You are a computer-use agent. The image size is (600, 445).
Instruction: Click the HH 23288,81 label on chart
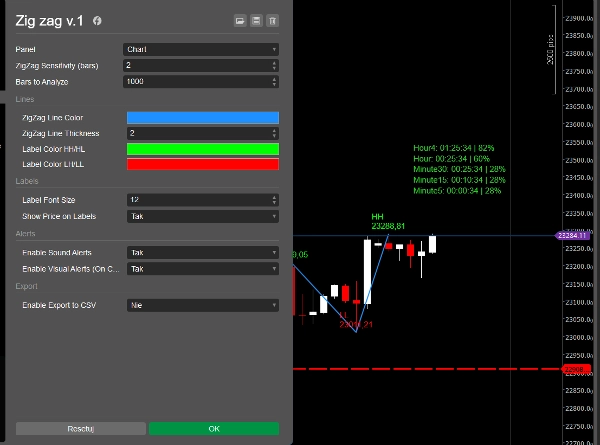[x=387, y=221]
